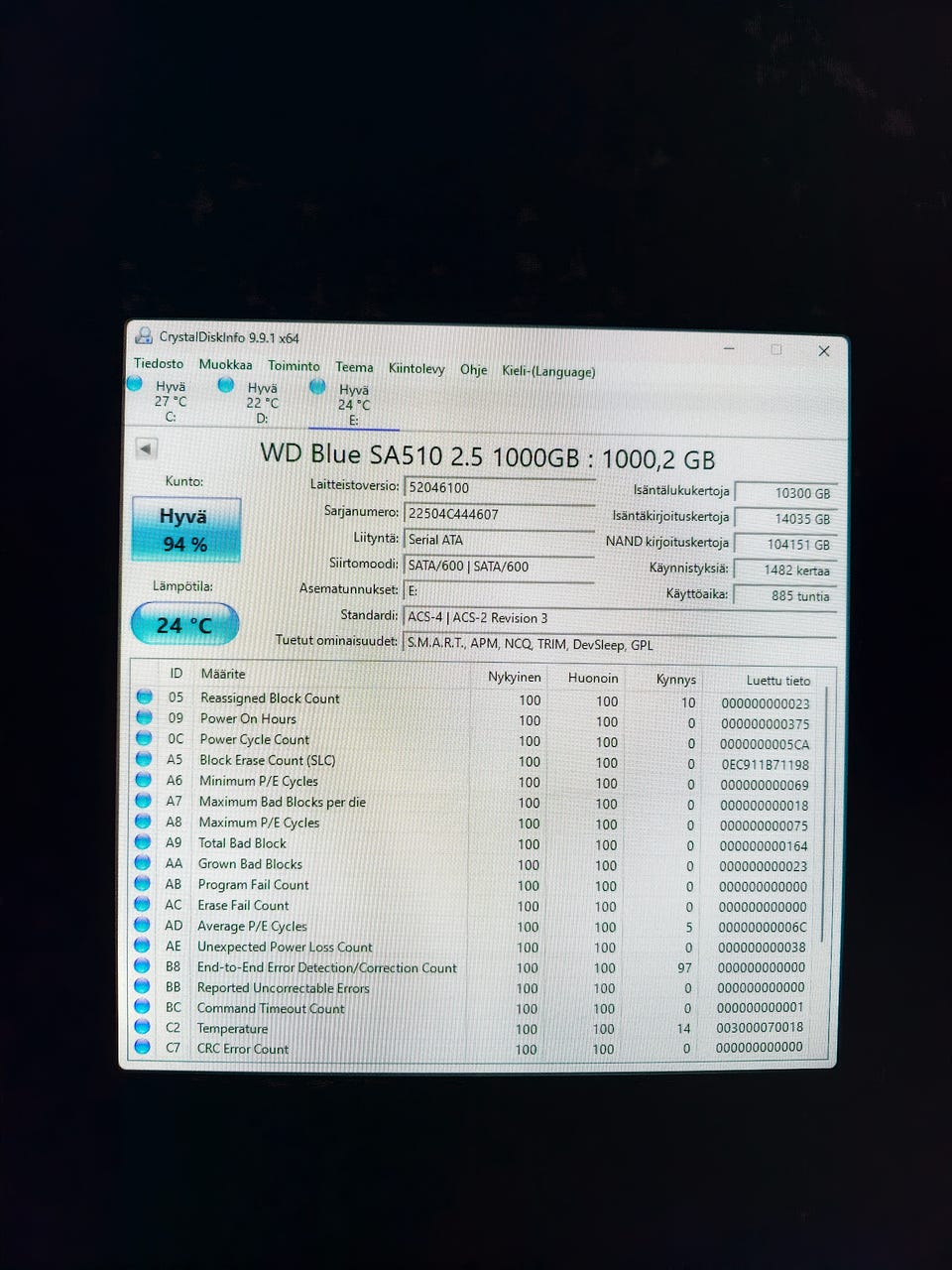
Task: Click the Määrite column header
Action: [x=222, y=674]
